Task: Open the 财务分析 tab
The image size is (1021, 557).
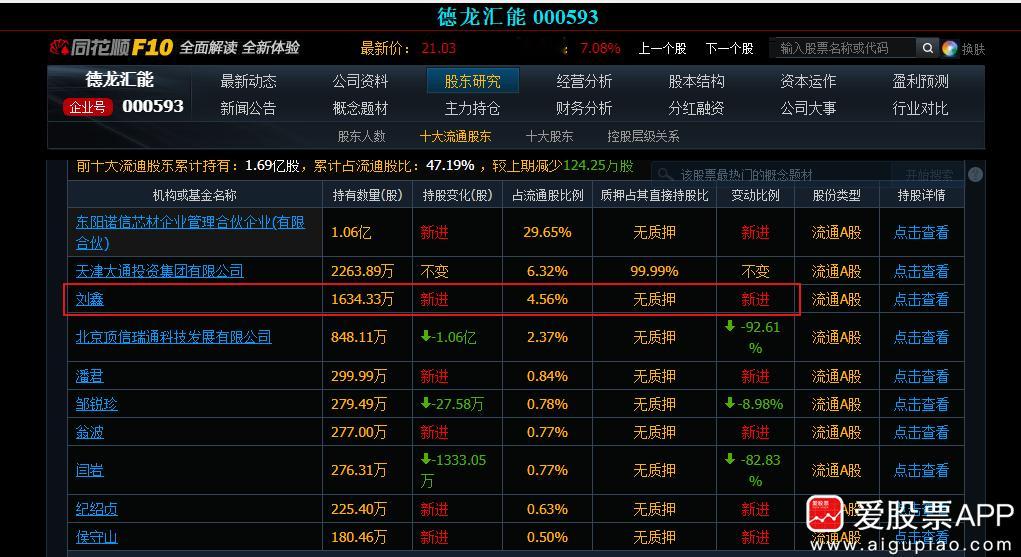Action: click(584, 108)
